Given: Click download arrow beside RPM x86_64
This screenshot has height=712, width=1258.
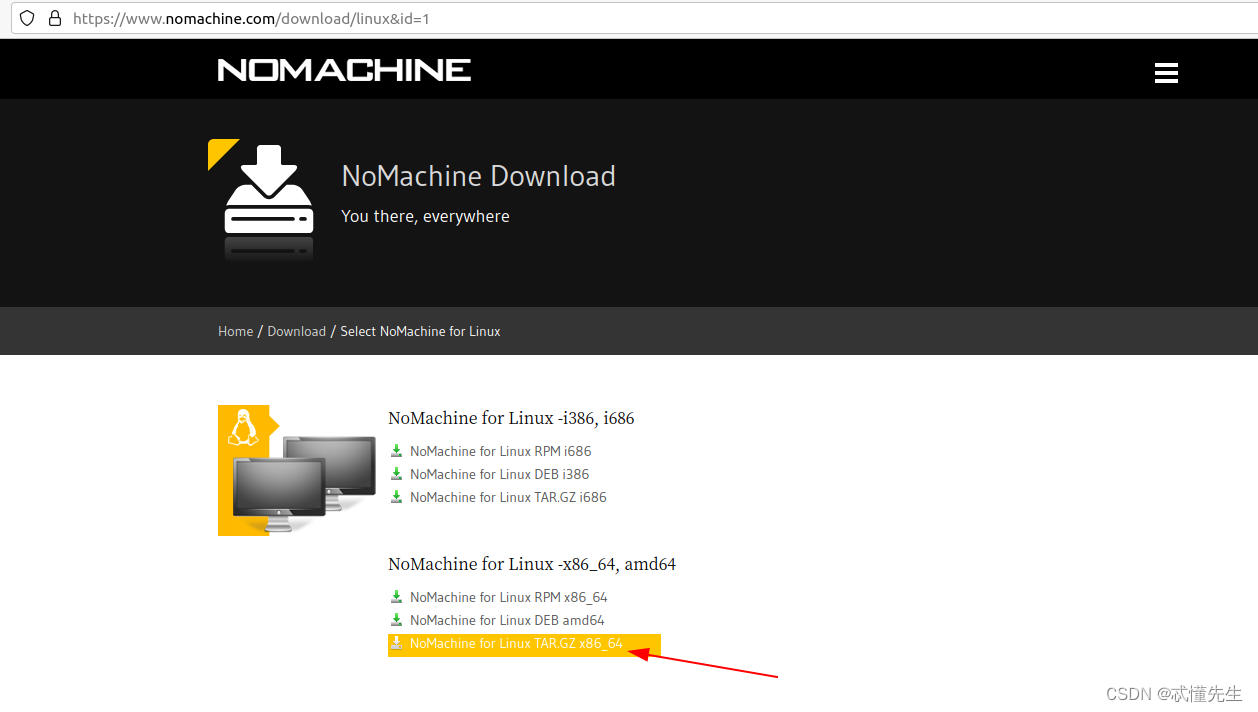Looking at the screenshot, I should coord(396,597).
